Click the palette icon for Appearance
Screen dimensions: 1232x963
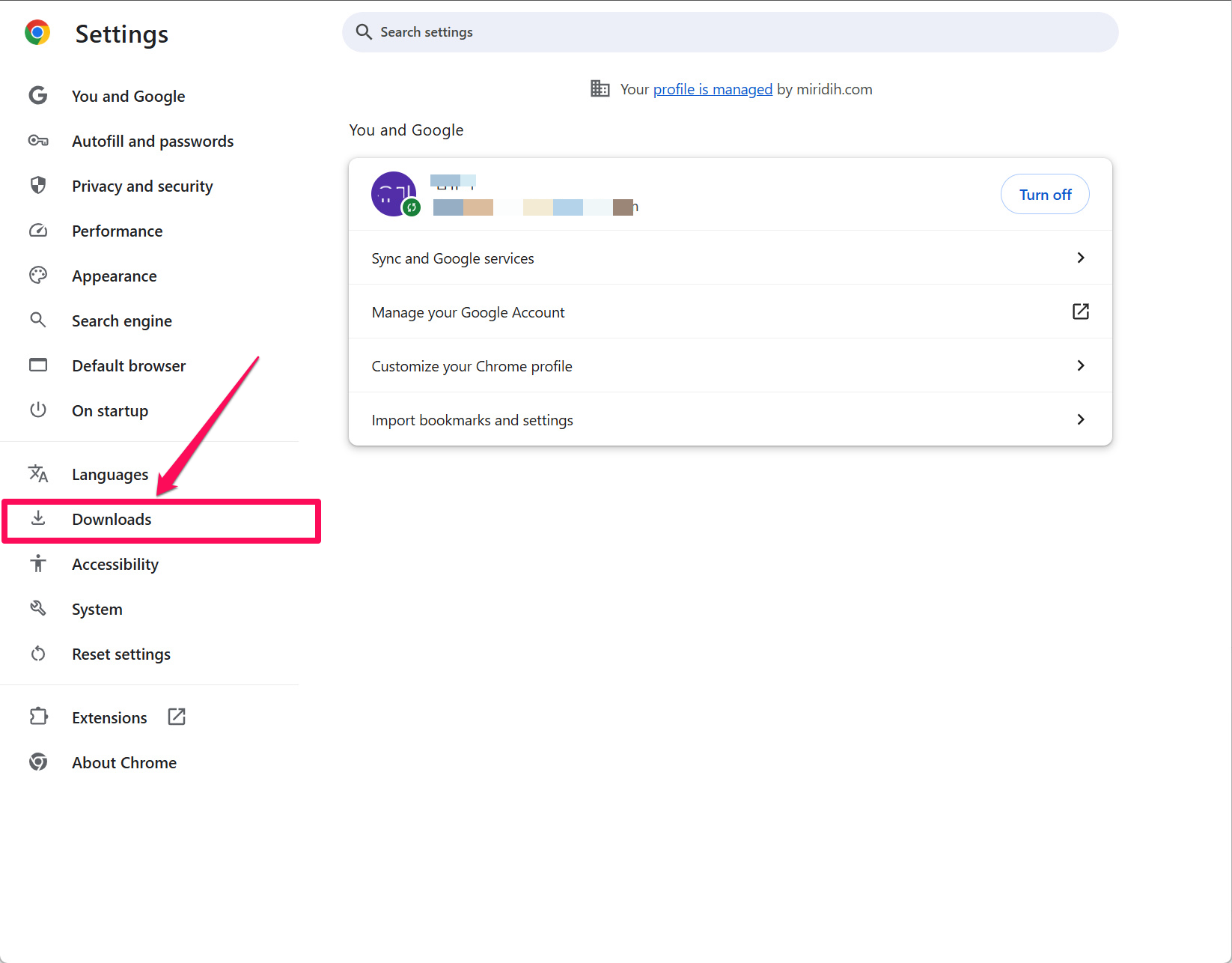(x=38, y=276)
